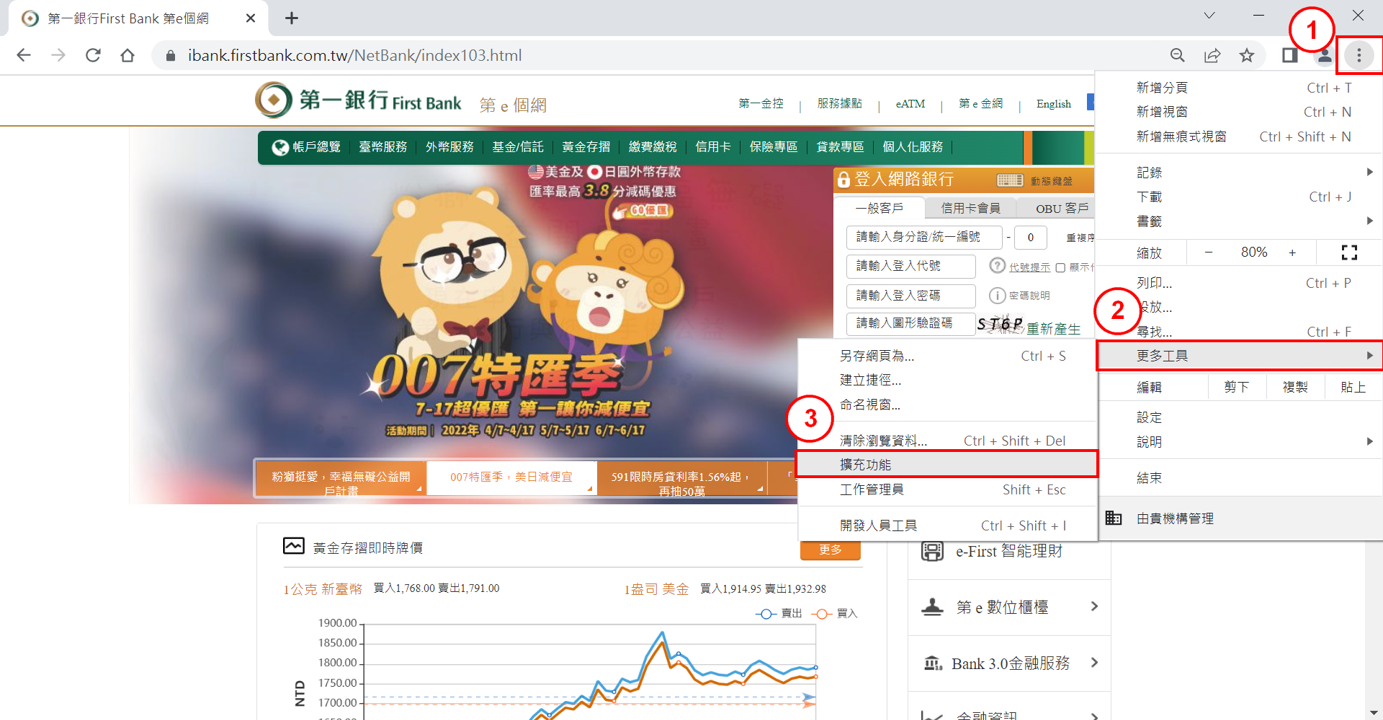Expand Bank 3.0金融服務 chevron

(1094, 663)
